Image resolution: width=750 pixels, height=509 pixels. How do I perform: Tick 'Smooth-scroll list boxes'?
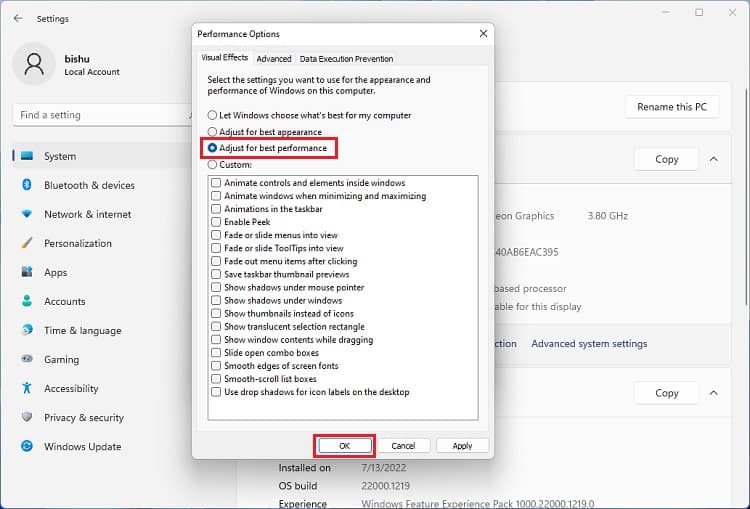click(216, 379)
